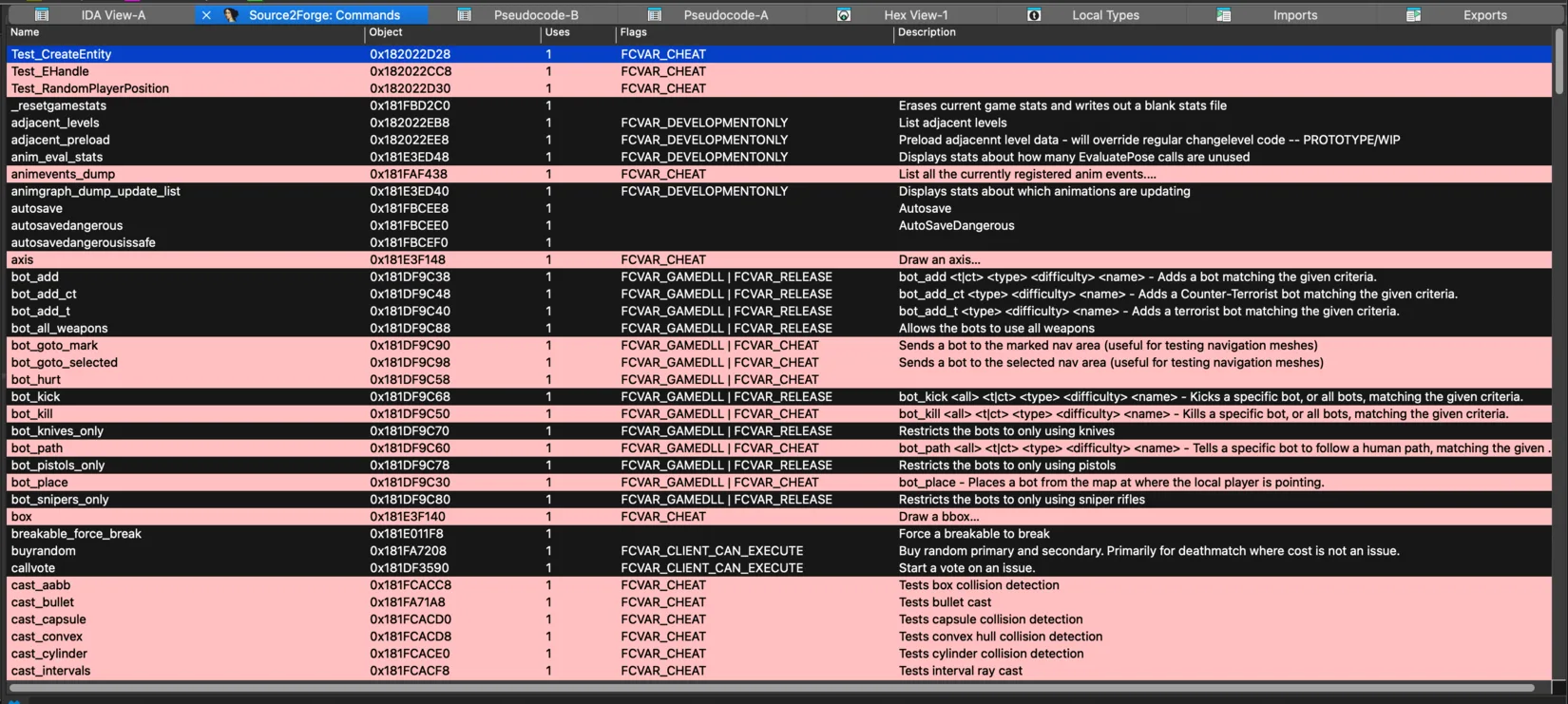
Task: Select the animgraph_dump_update_list row
Action: pos(779,191)
